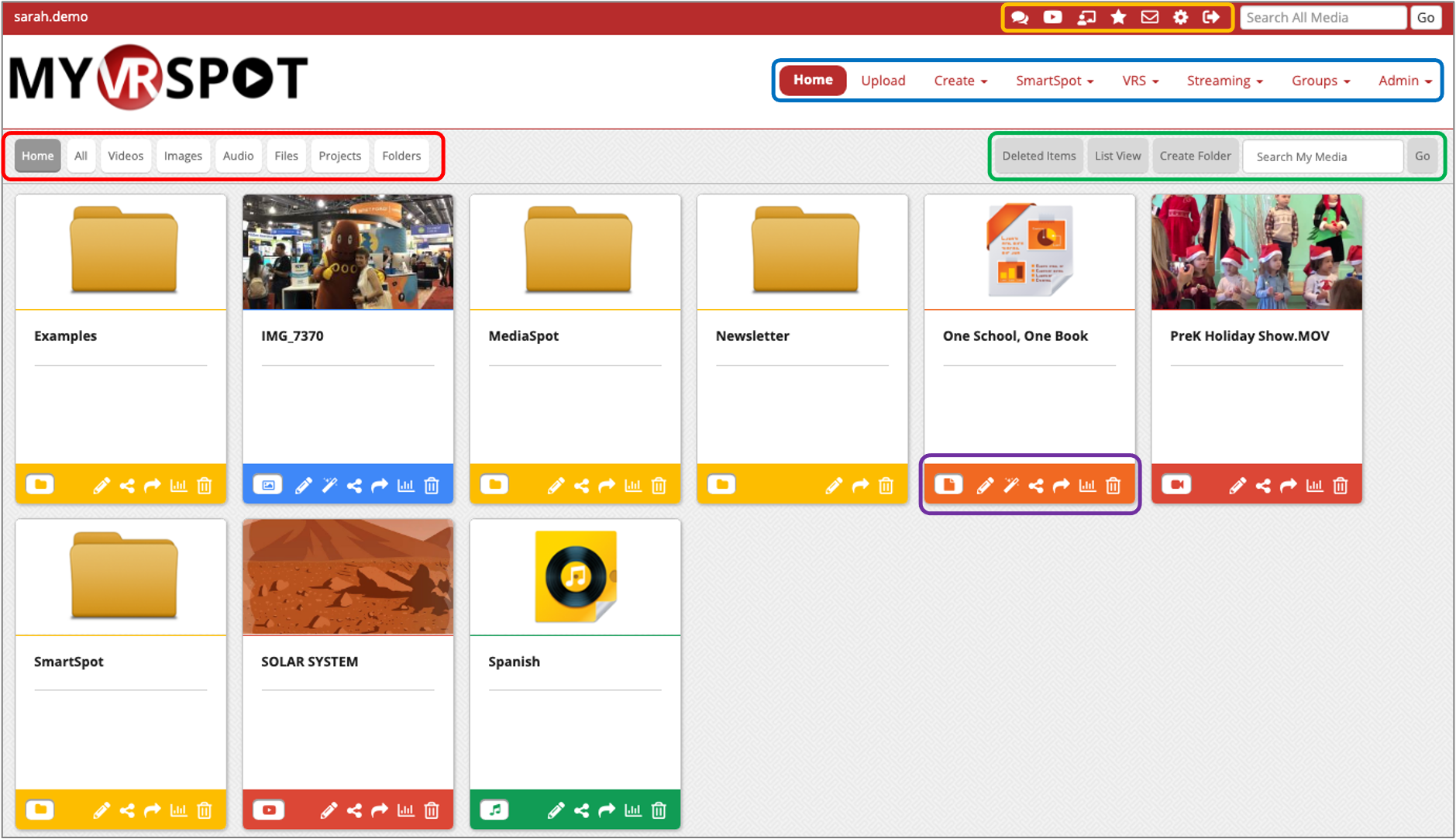Open the Spanish audio record thumbnail
Image resolution: width=1456 pixels, height=839 pixels.
576,576
